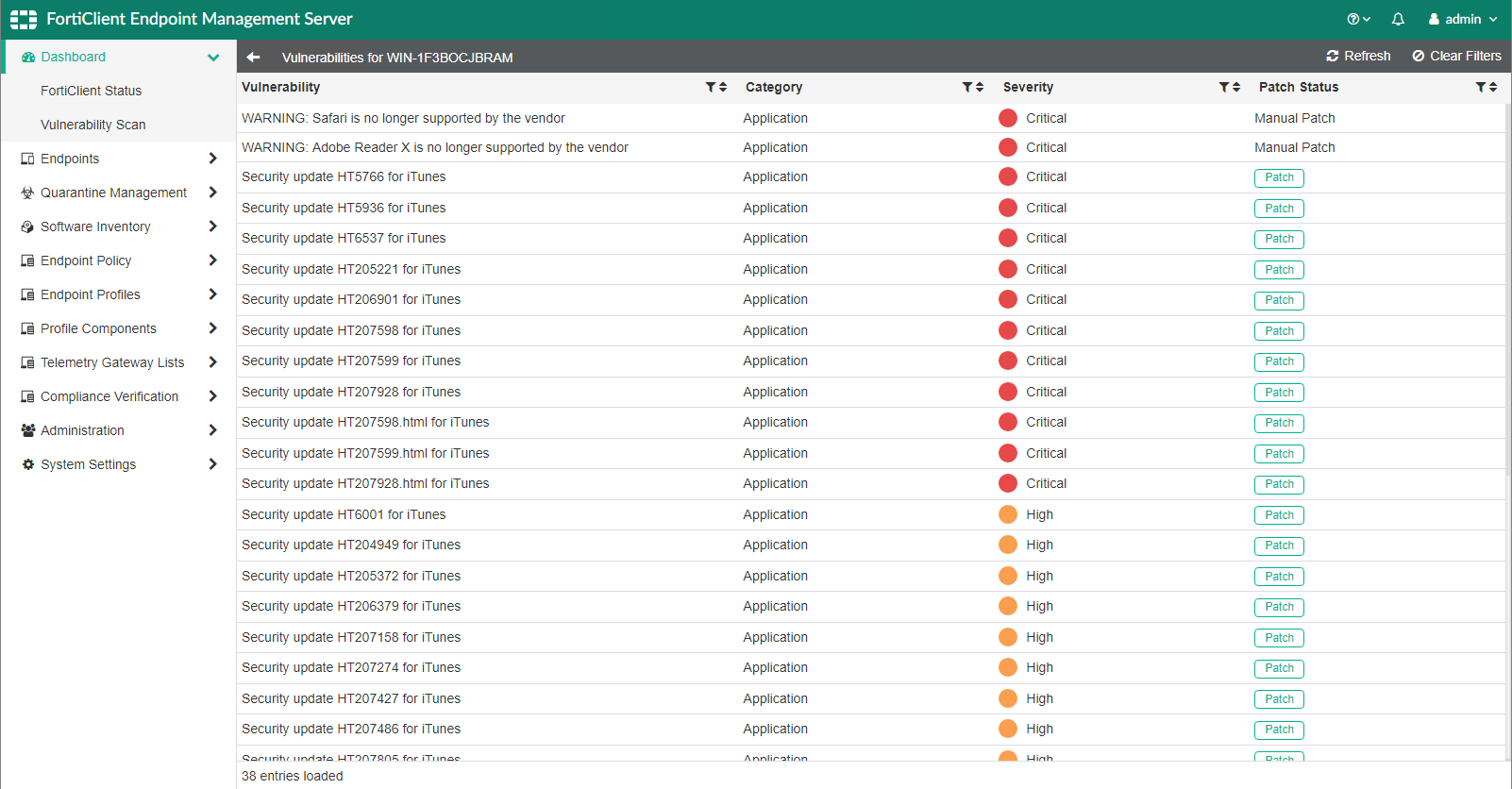Image resolution: width=1512 pixels, height=789 pixels.
Task: Collapse the Dashboard section chevron
Action: [x=213, y=58]
